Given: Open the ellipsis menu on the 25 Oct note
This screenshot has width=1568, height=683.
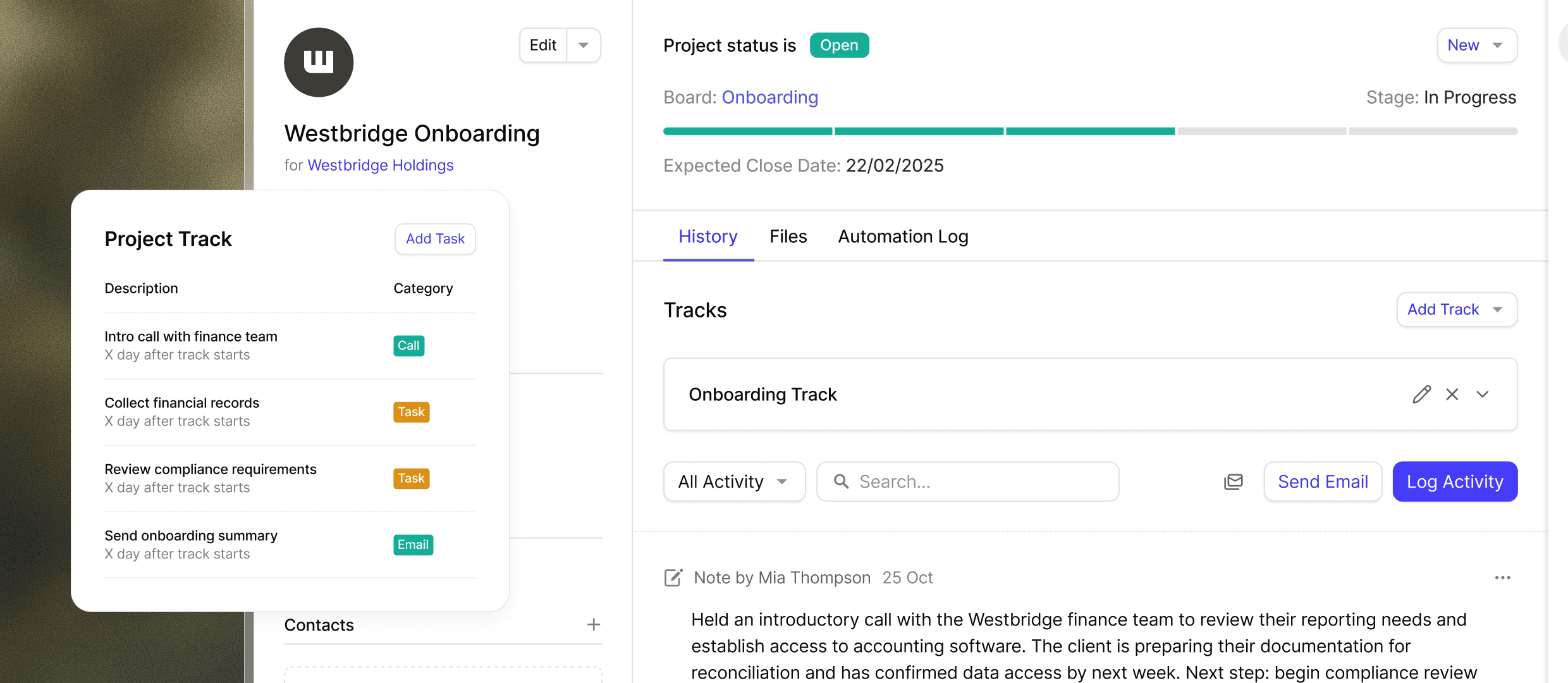Looking at the screenshot, I should point(1503,577).
